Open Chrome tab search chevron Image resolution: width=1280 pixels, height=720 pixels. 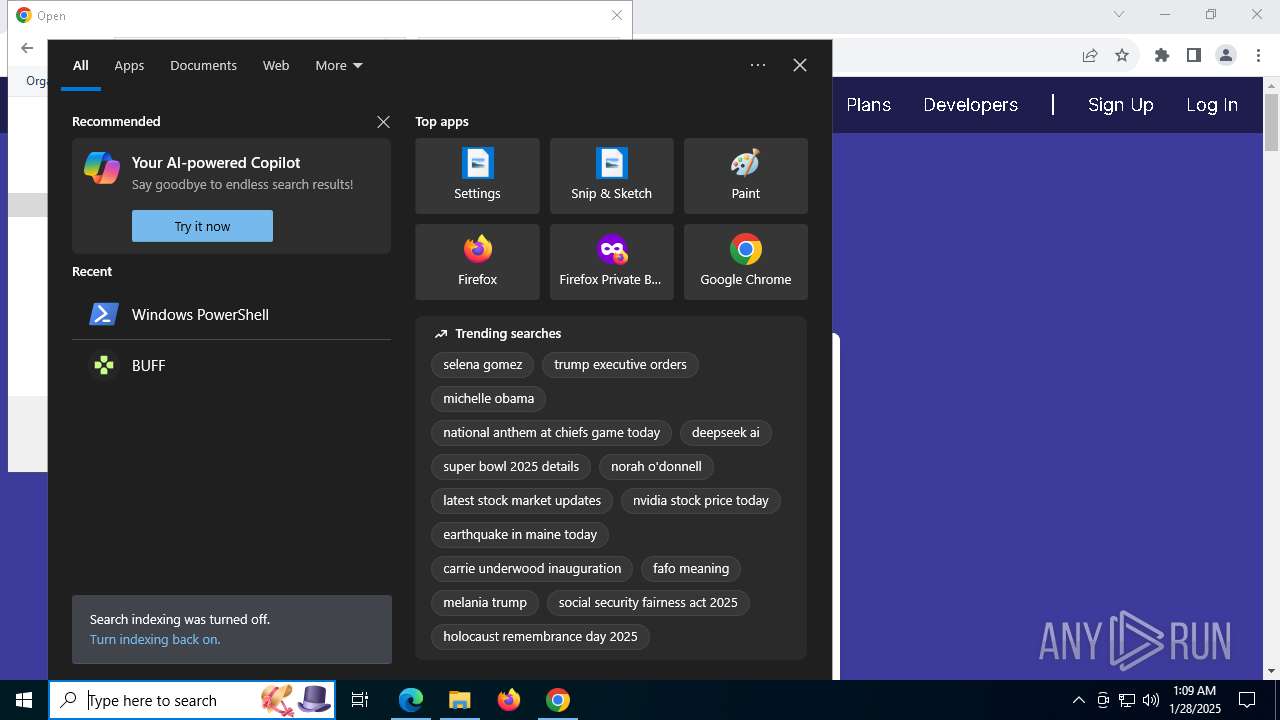tap(1119, 14)
